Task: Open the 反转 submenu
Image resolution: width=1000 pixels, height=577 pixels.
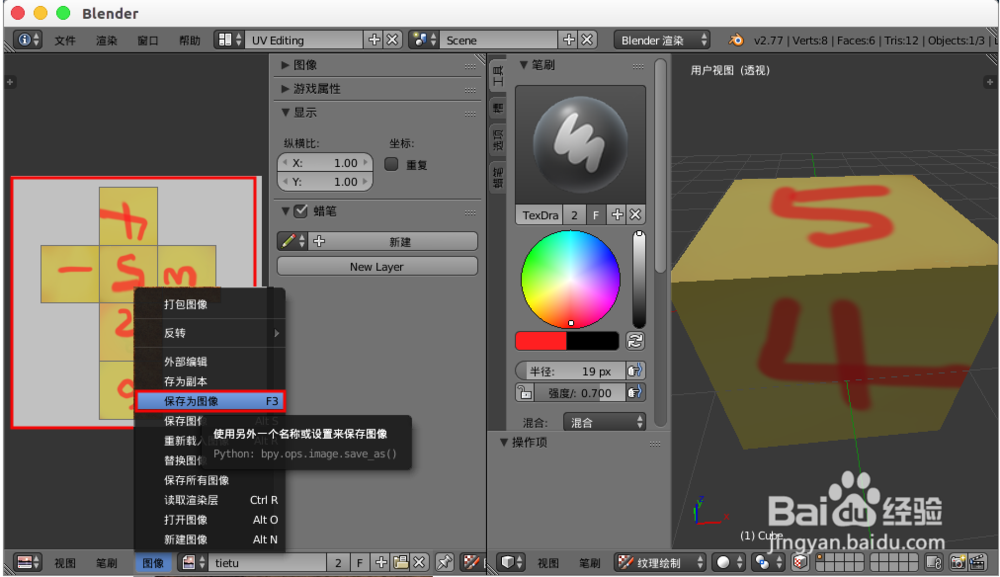Action: click(x=210, y=333)
